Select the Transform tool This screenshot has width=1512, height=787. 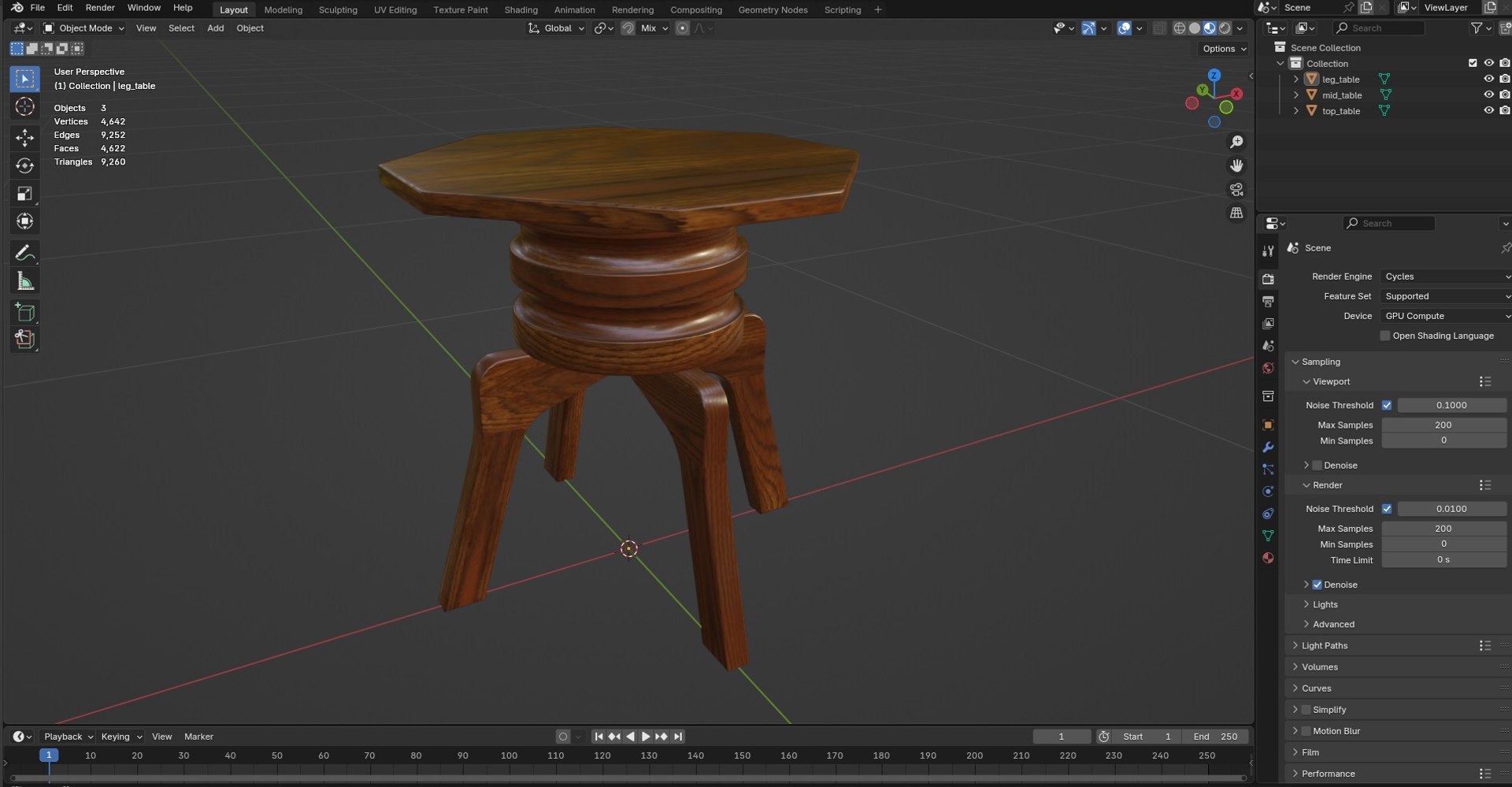[25, 221]
